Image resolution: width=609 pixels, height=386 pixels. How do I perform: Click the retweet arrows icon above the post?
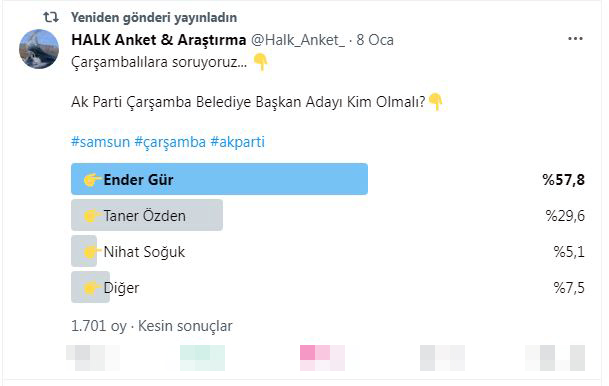(51, 17)
